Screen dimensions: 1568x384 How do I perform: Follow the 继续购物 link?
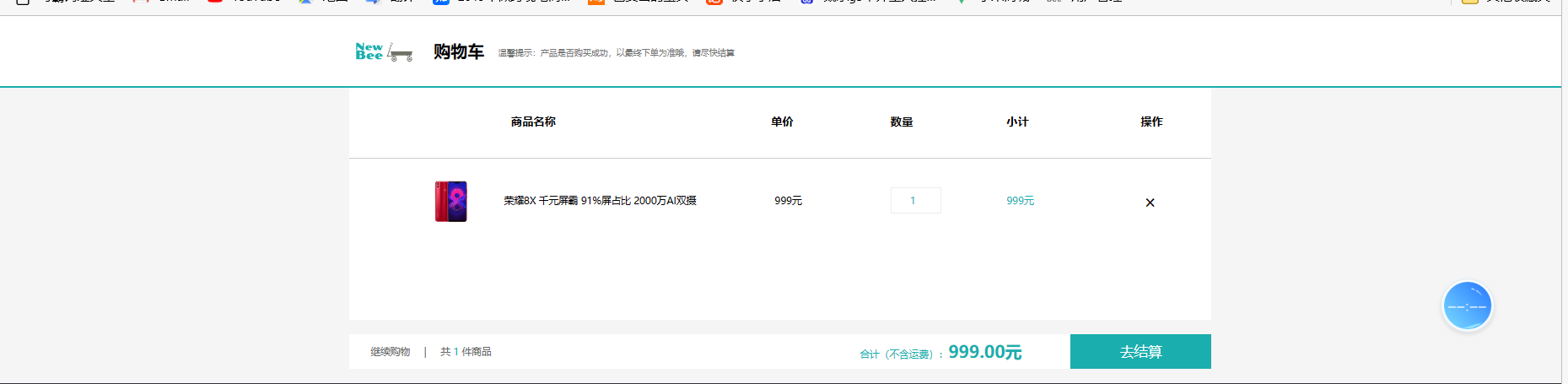(390, 352)
